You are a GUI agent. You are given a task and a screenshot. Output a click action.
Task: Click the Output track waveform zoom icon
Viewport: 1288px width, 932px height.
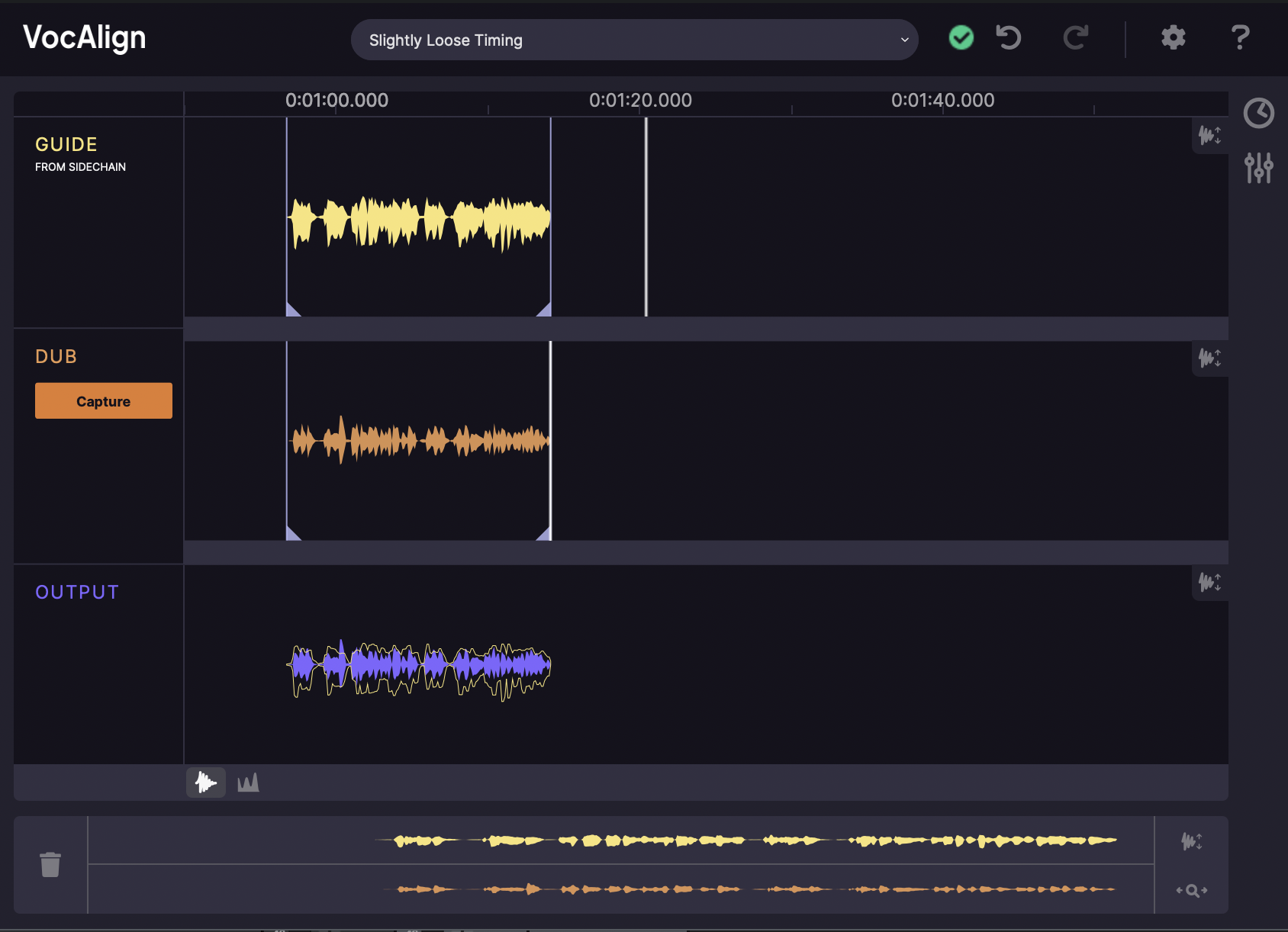click(1210, 583)
